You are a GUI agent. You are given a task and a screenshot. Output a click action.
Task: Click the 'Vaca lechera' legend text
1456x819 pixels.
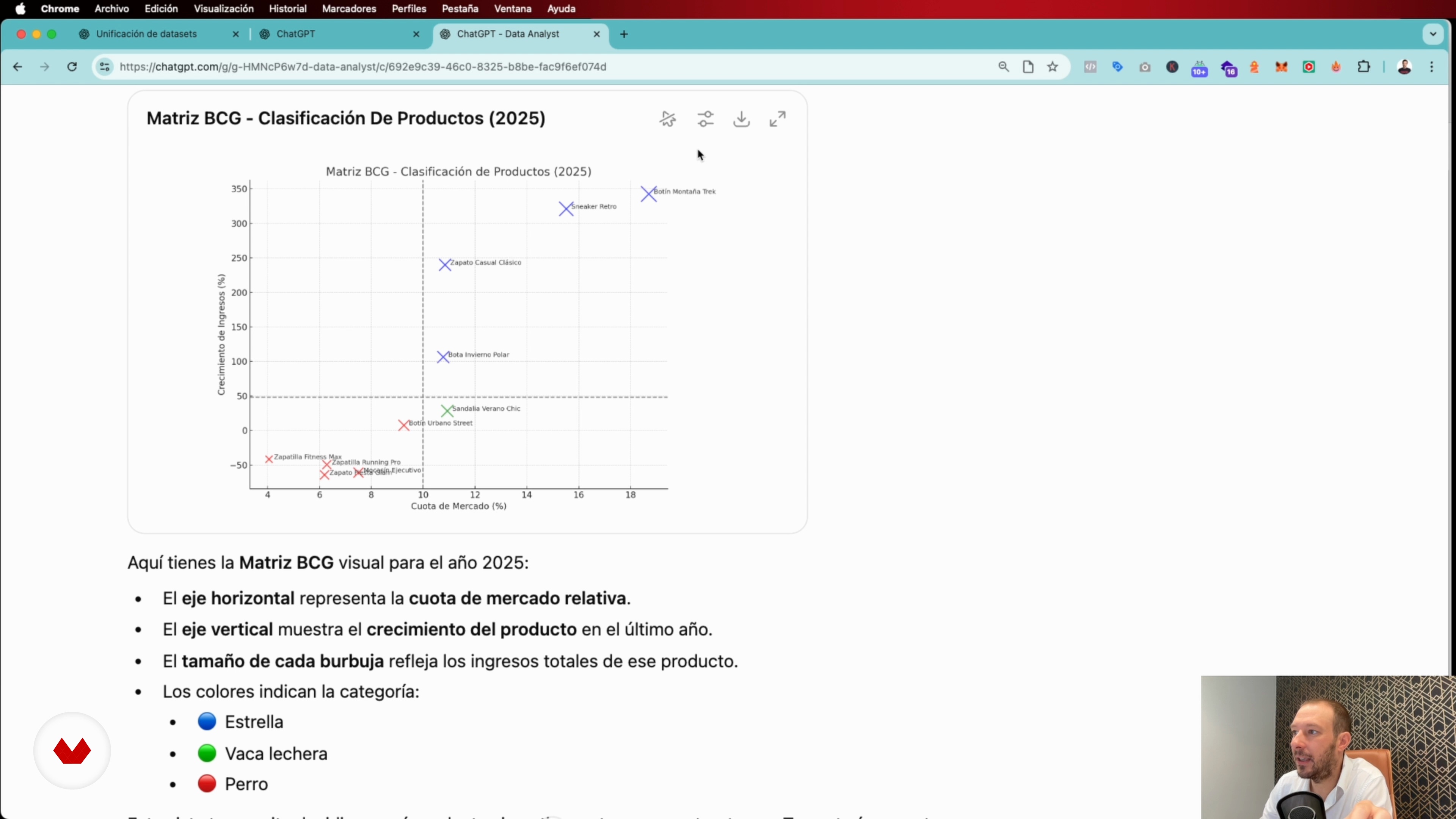[x=276, y=753]
